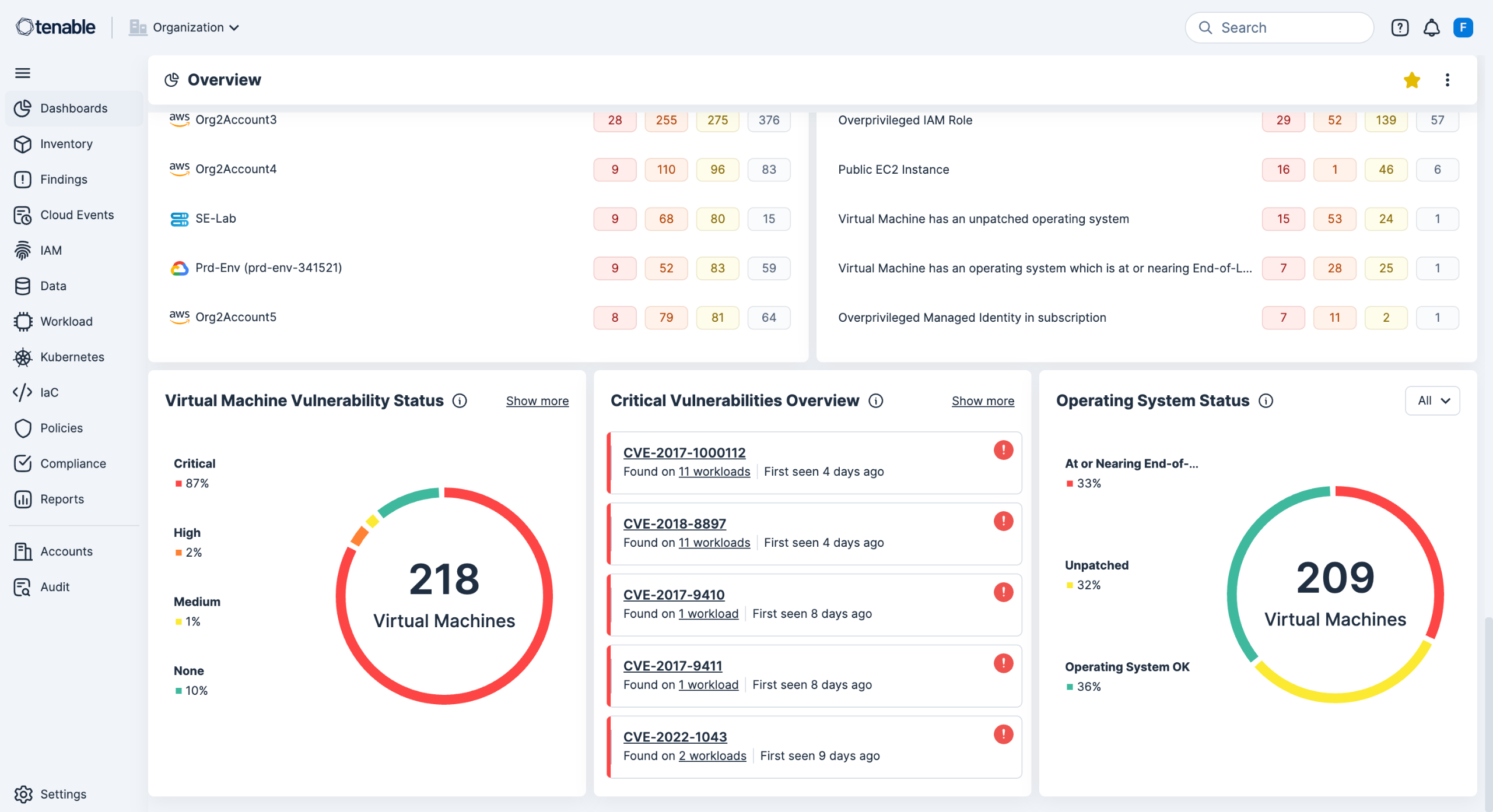Open the three-dot Overview options menu

[x=1447, y=80]
